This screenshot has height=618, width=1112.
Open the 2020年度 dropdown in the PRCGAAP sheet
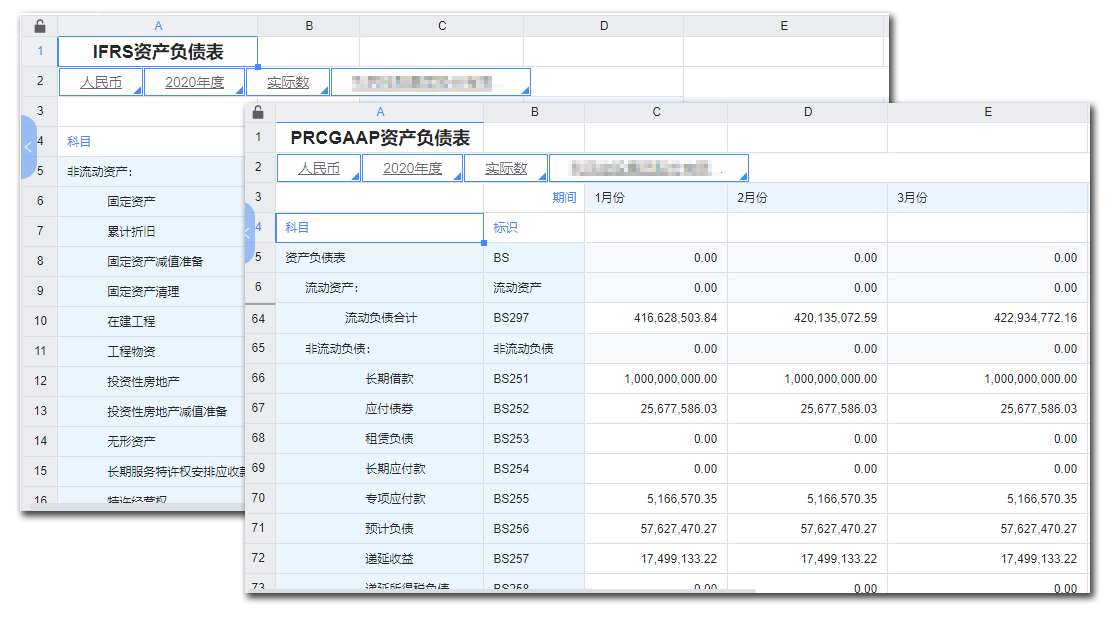tap(412, 168)
